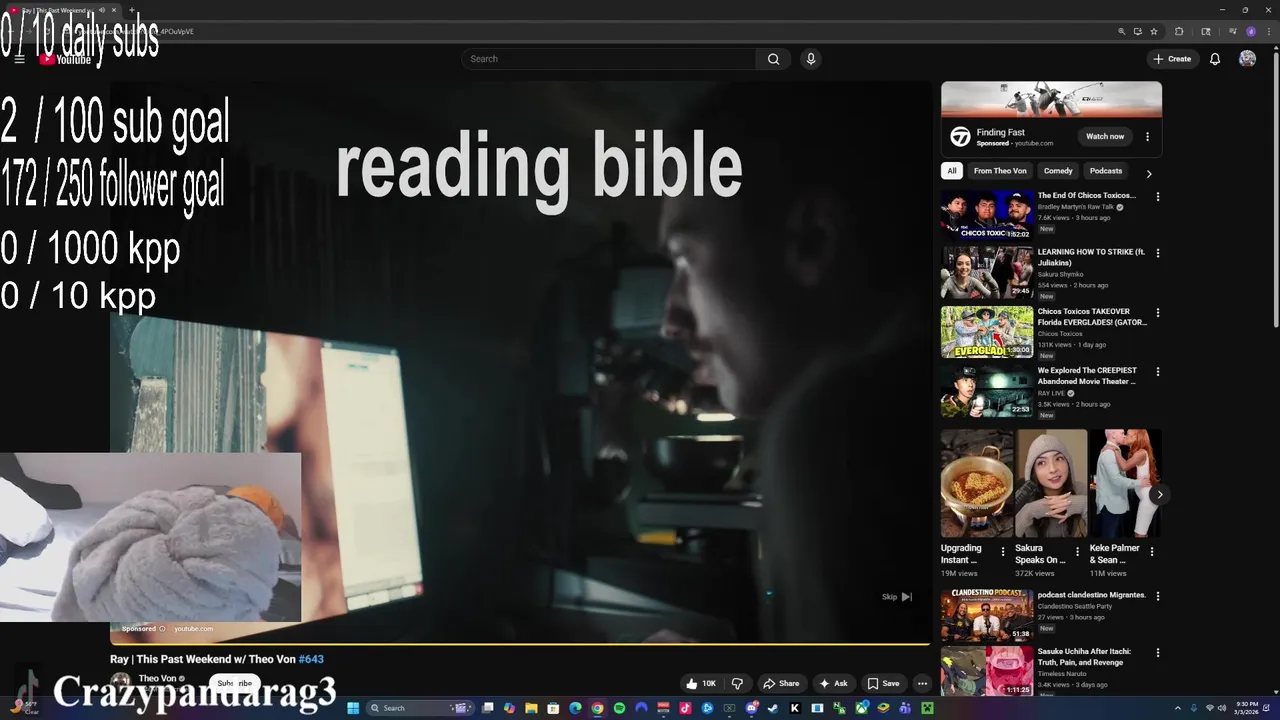Open the taskbar clock showing 9:30 PM
Viewport: 1280px width, 720px height.
point(1247,708)
